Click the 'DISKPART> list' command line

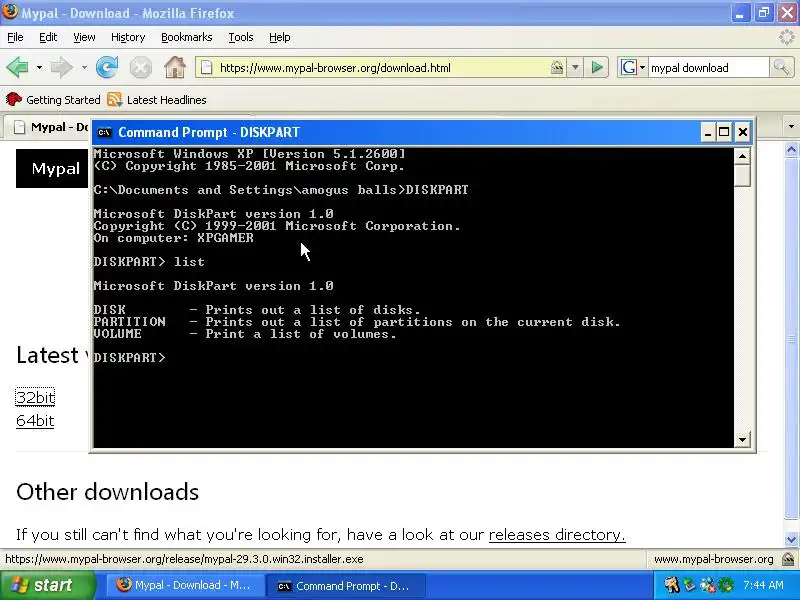click(149, 262)
